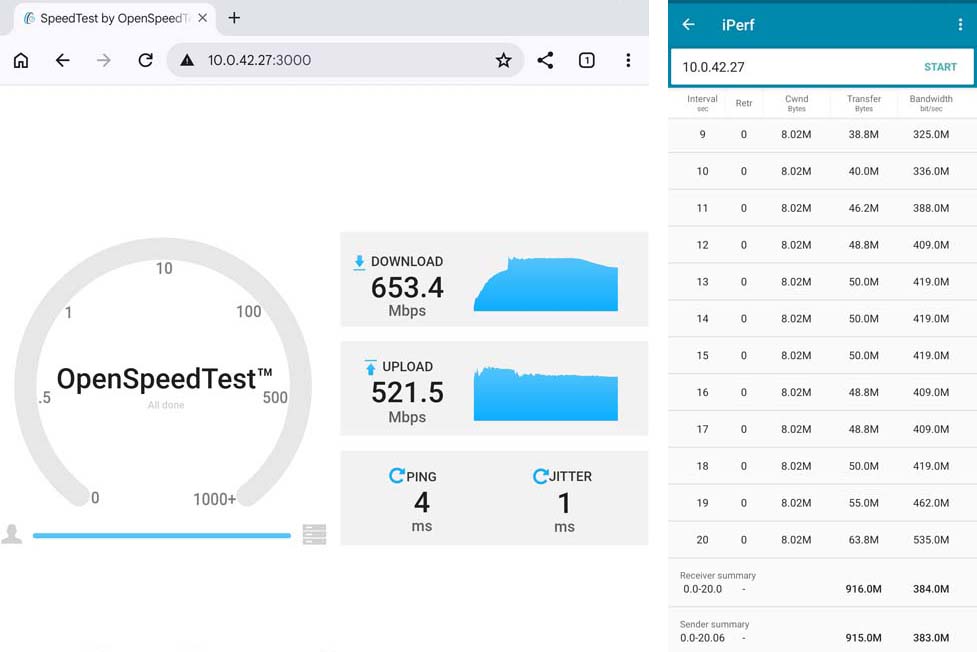The image size is (977, 652).
Task: Share the current page
Action: [545, 60]
